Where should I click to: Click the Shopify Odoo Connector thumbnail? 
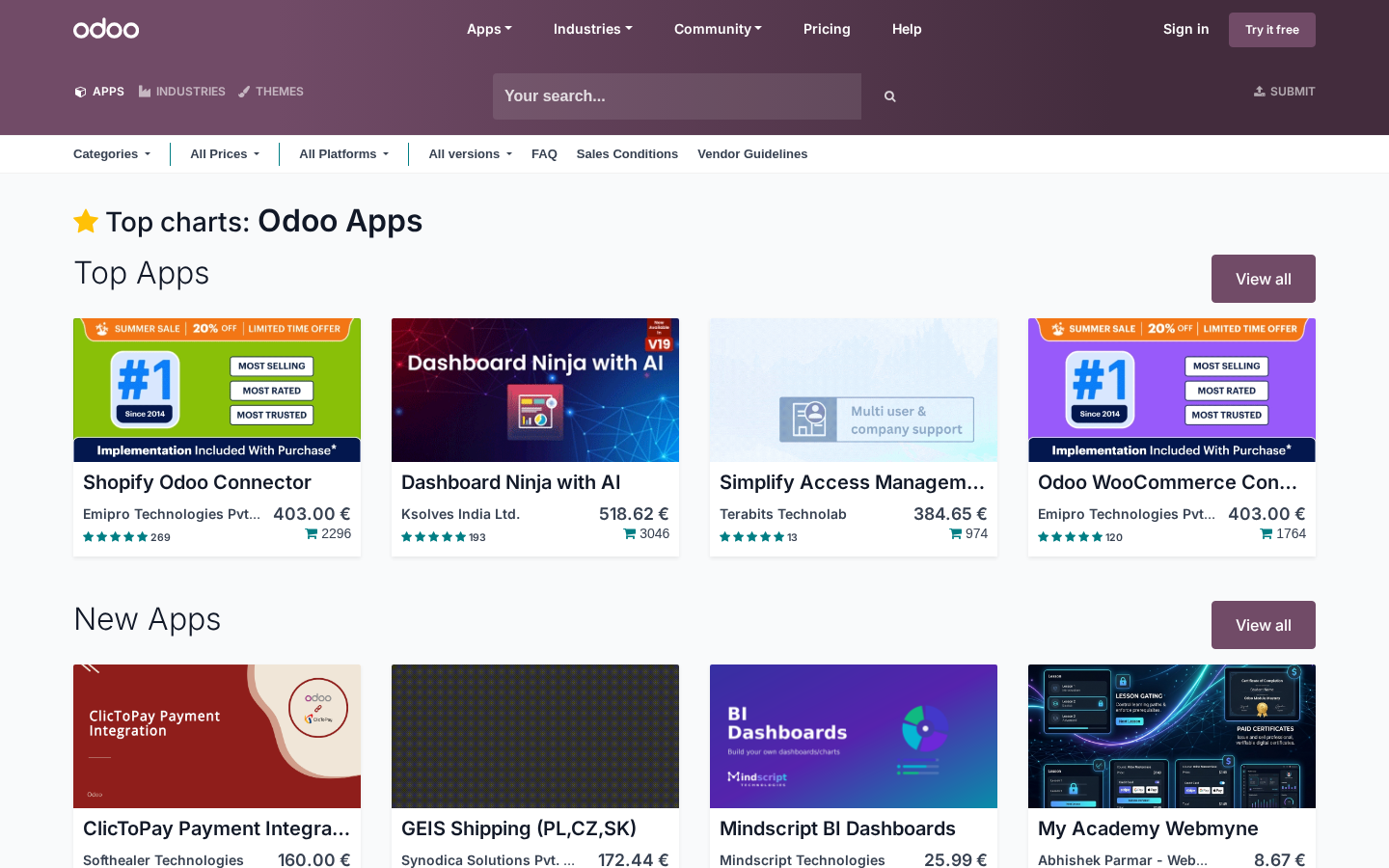[217, 390]
